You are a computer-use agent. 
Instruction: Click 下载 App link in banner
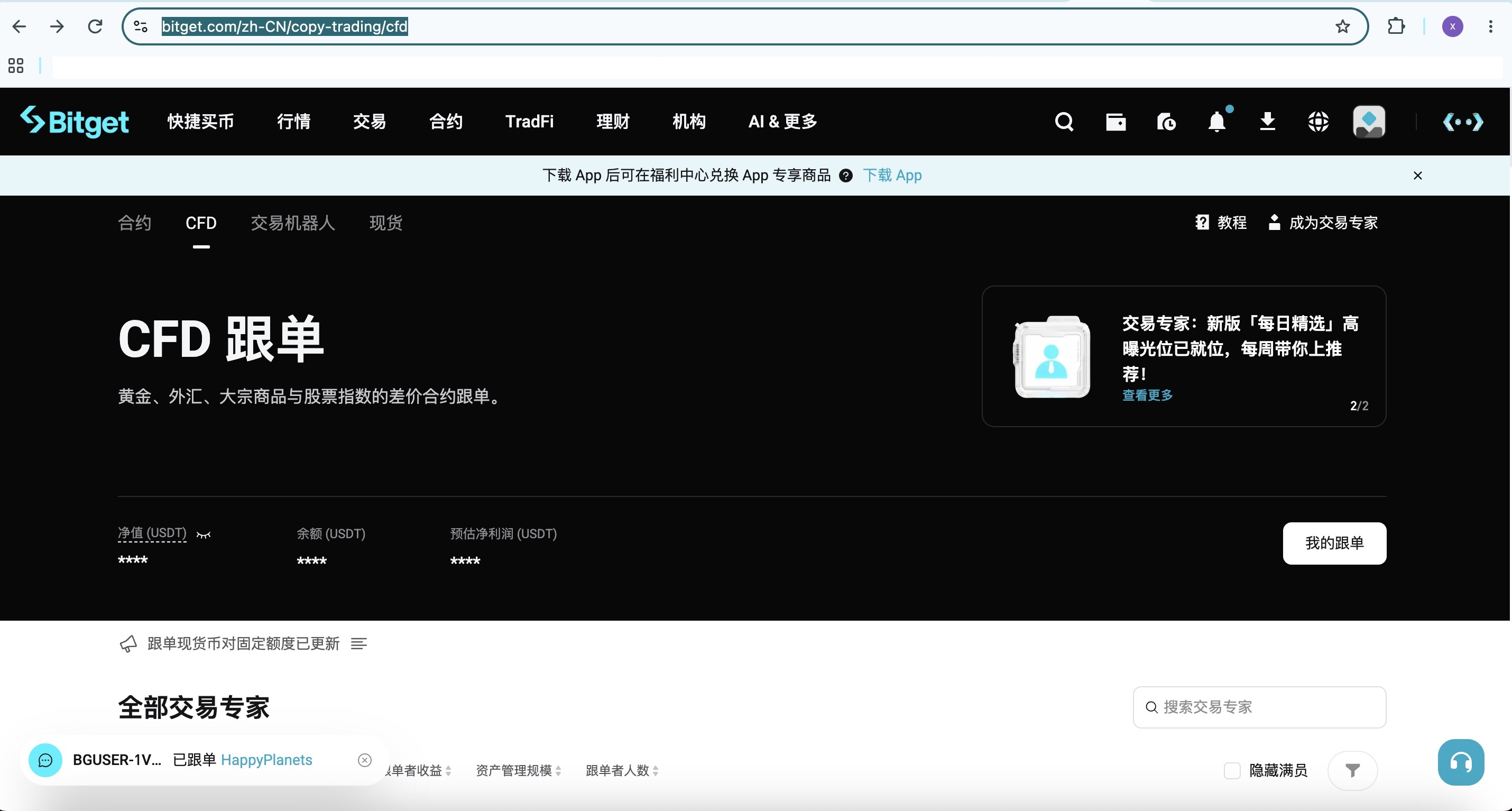pyautogui.click(x=892, y=176)
